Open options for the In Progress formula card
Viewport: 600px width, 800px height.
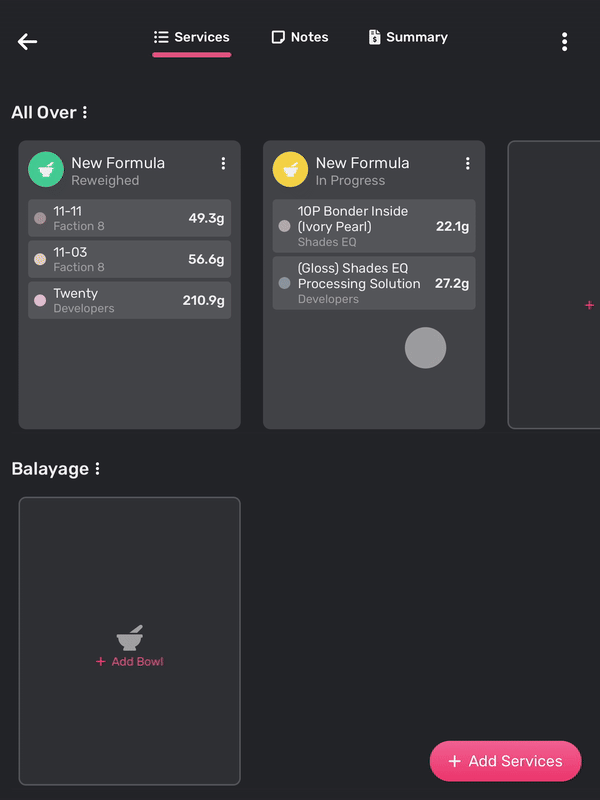(467, 163)
